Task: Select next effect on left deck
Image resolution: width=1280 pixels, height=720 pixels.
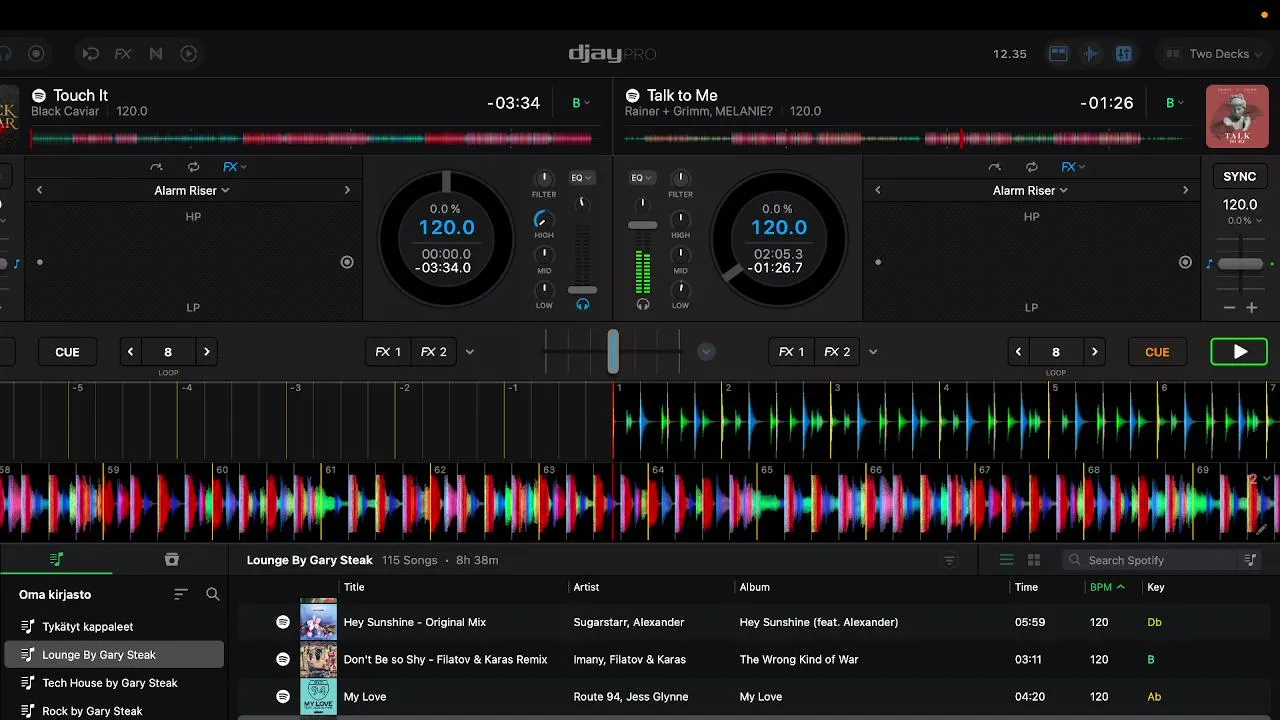Action: click(347, 190)
